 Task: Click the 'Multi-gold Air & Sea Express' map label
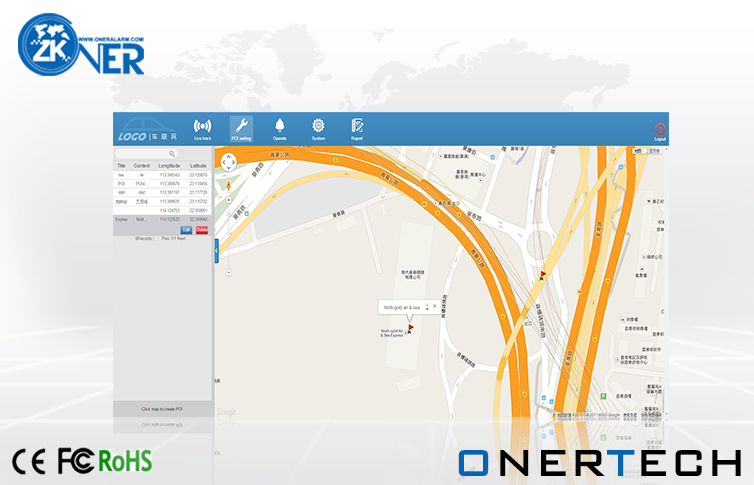[392, 333]
